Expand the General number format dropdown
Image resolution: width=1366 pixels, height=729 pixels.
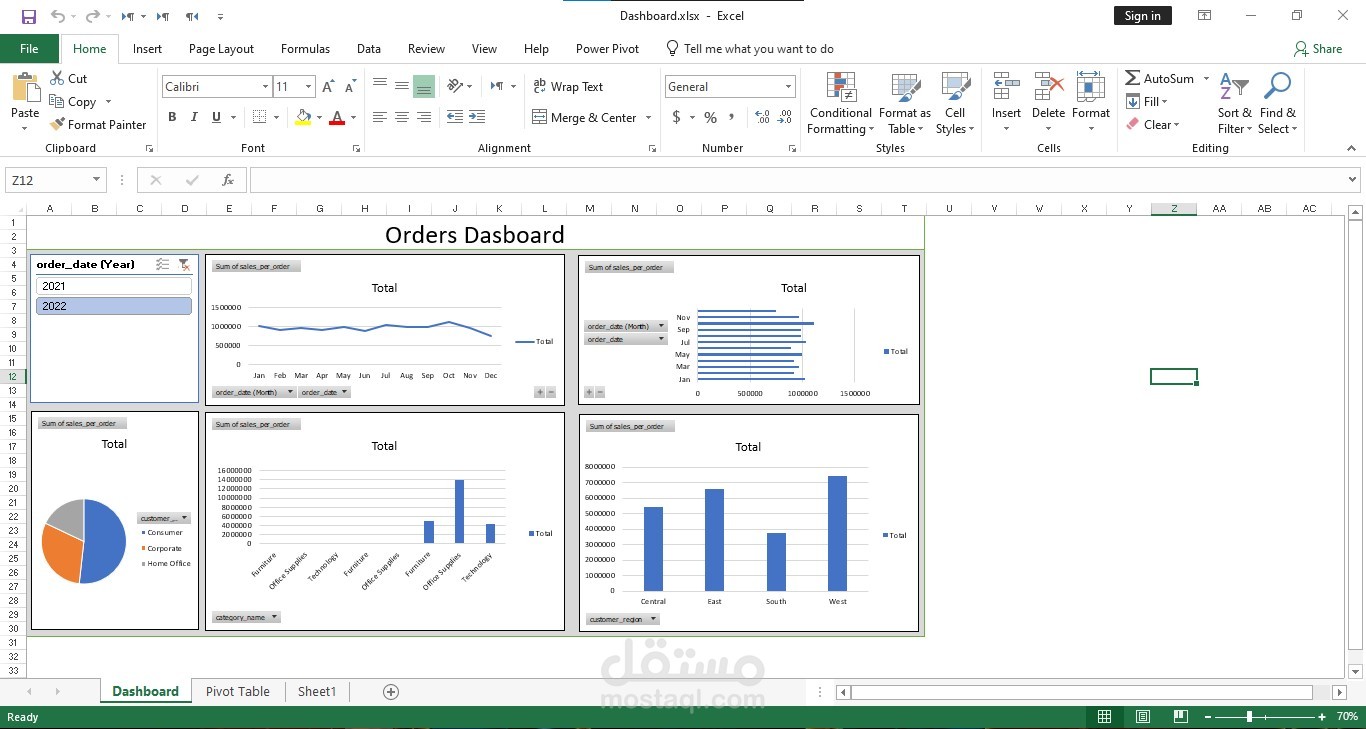(788, 87)
